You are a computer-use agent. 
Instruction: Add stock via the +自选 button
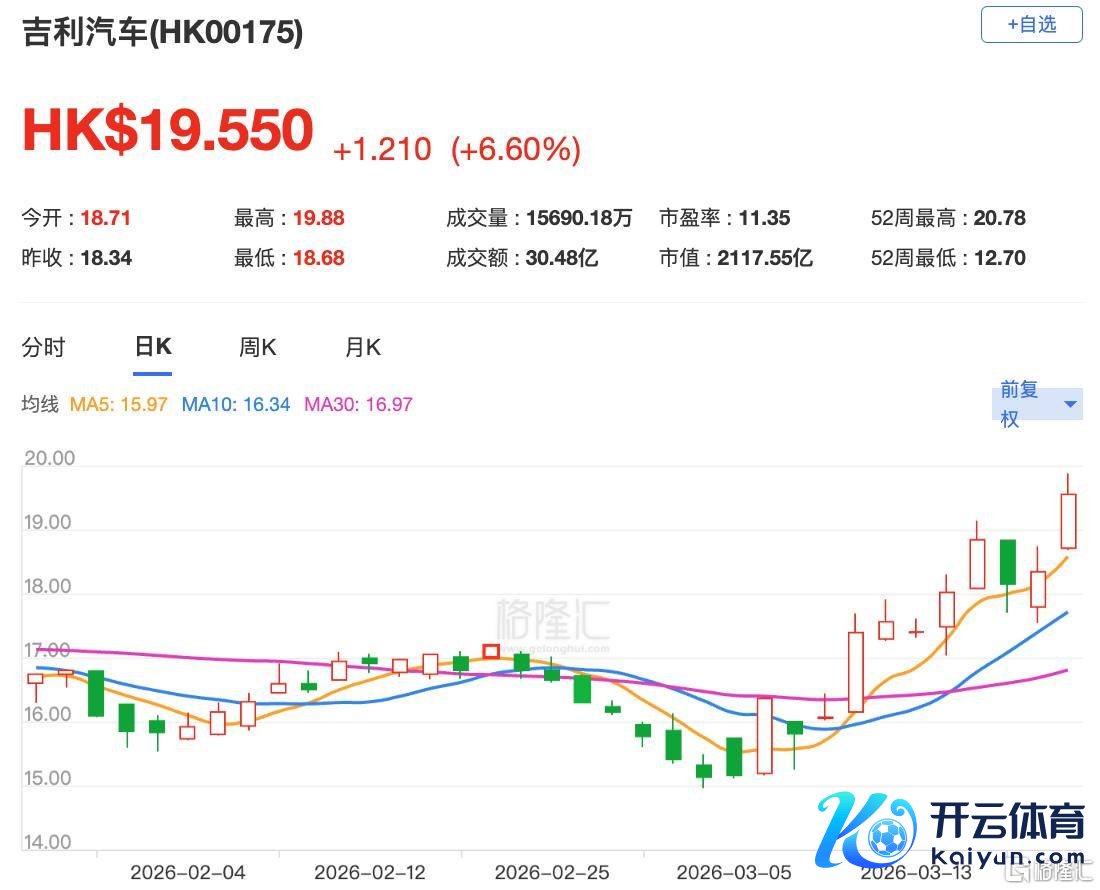(1031, 25)
